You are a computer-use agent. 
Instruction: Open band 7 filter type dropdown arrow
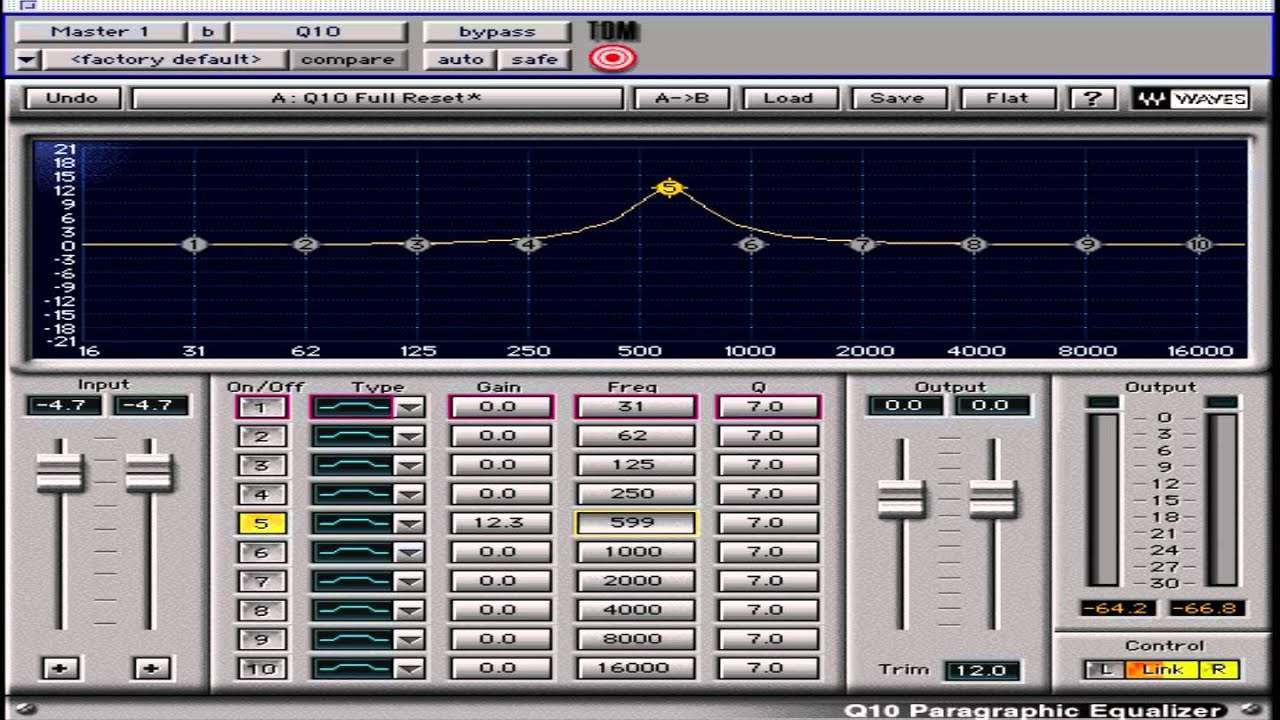click(409, 581)
